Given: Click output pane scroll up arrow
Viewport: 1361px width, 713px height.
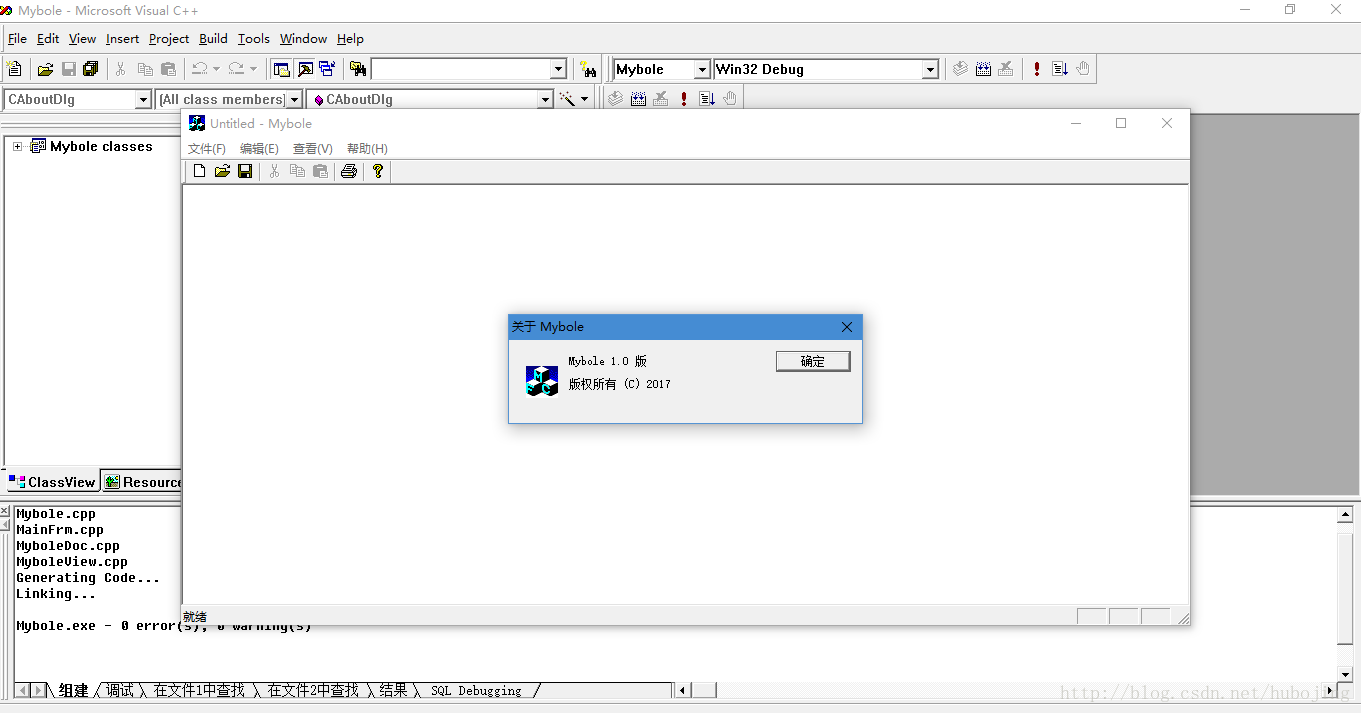Looking at the screenshot, I should tap(1345, 515).
